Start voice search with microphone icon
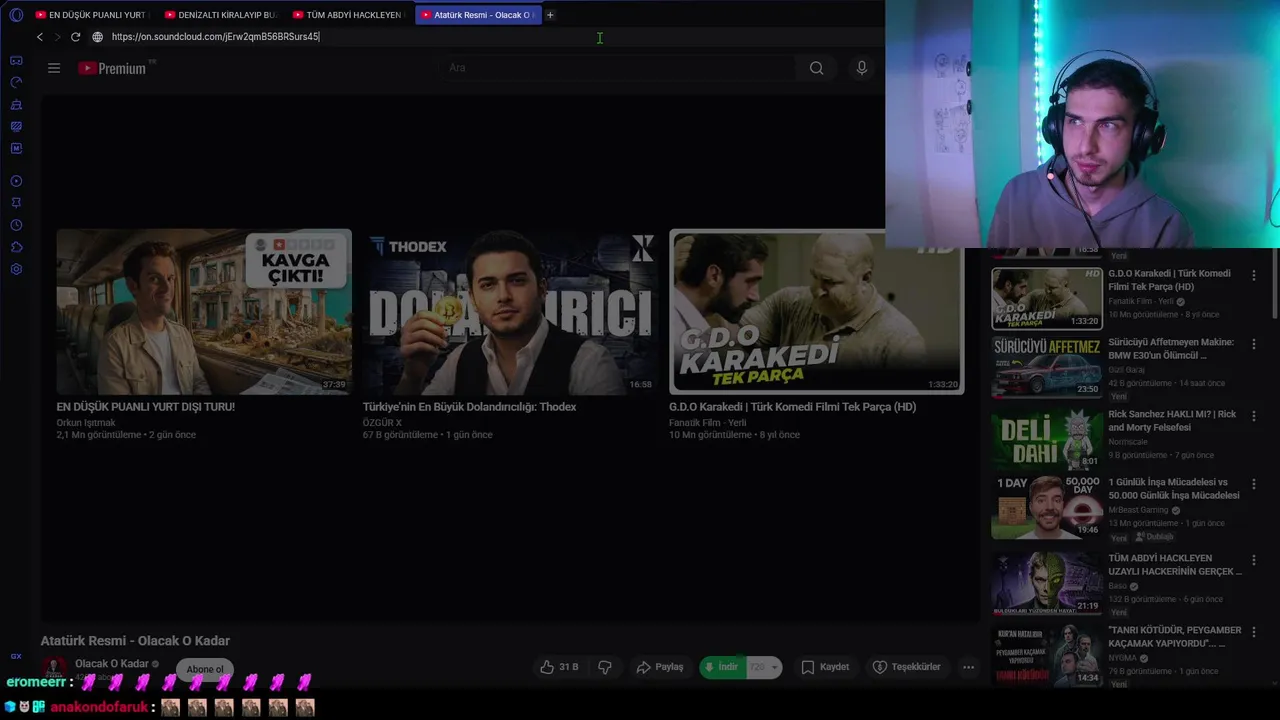This screenshot has width=1280, height=720. click(x=862, y=68)
